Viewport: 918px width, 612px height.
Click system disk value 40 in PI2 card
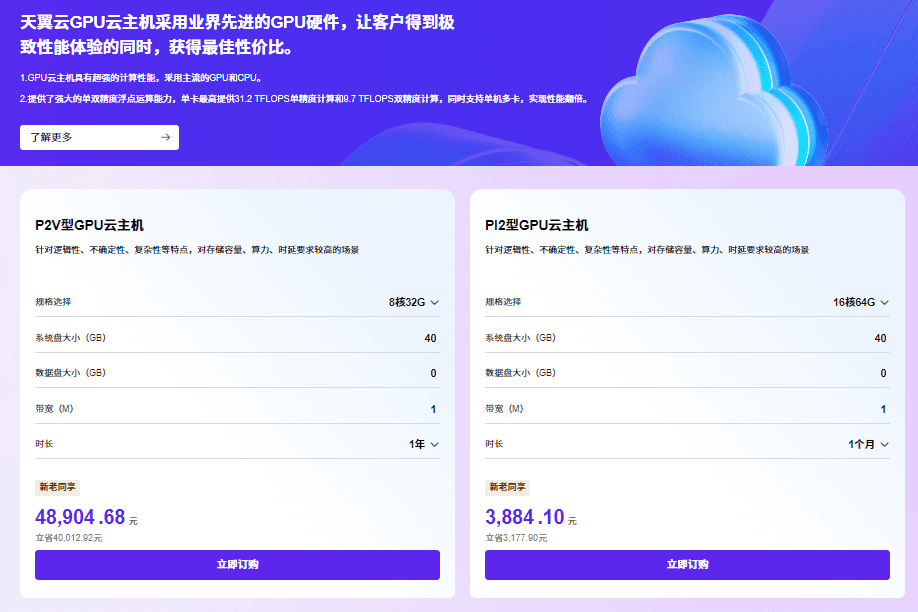[880, 338]
